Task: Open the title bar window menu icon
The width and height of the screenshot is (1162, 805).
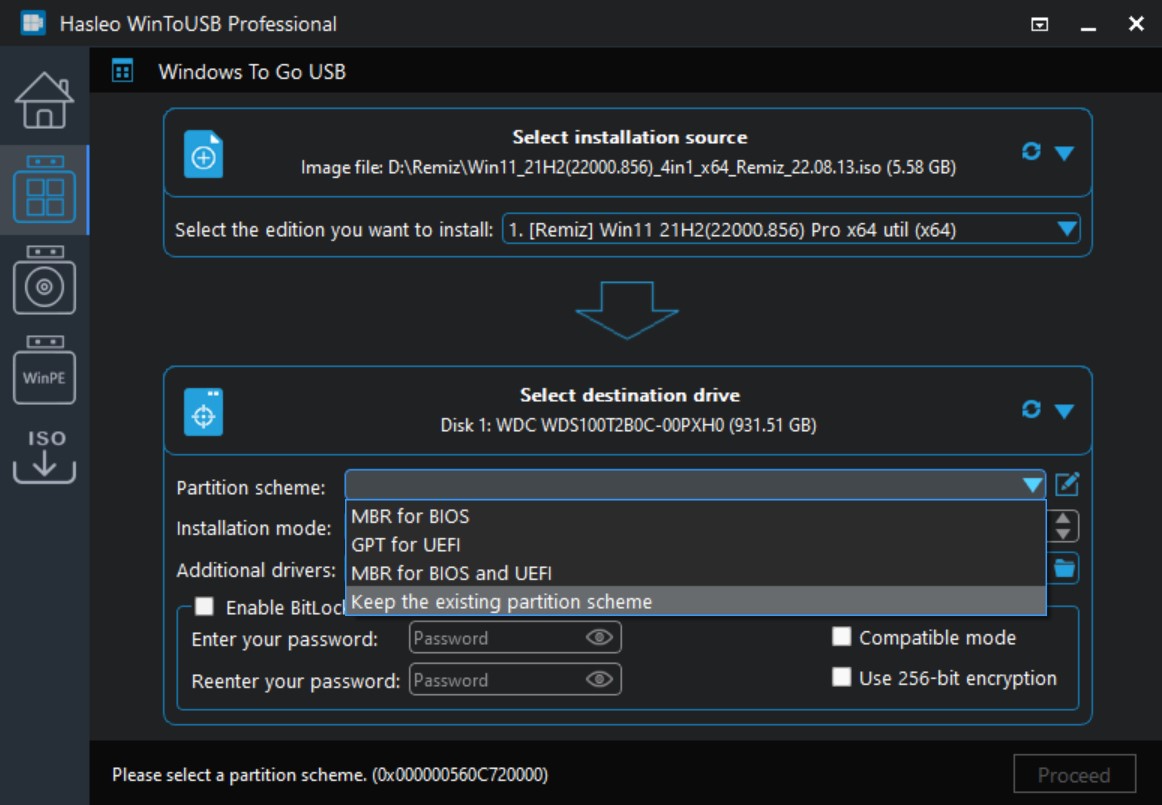Action: [x=1040, y=24]
